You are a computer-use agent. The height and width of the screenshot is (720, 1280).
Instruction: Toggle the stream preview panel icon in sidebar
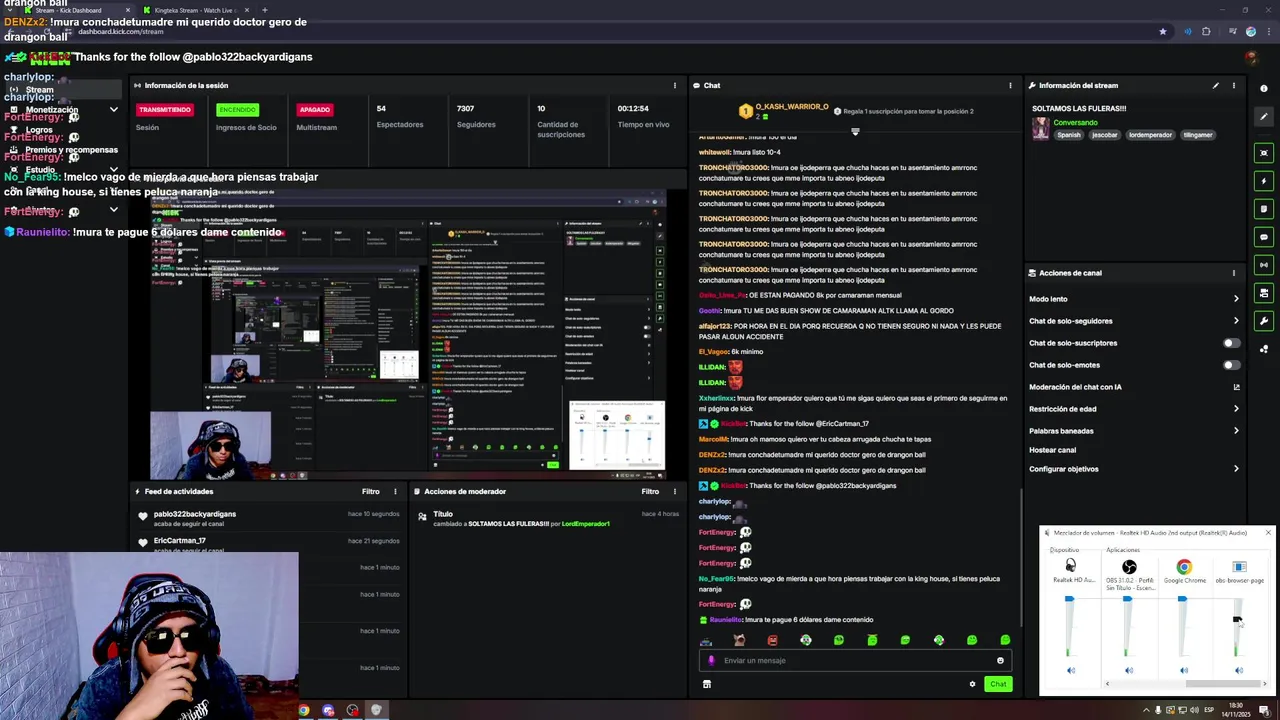(x=1264, y=153)
